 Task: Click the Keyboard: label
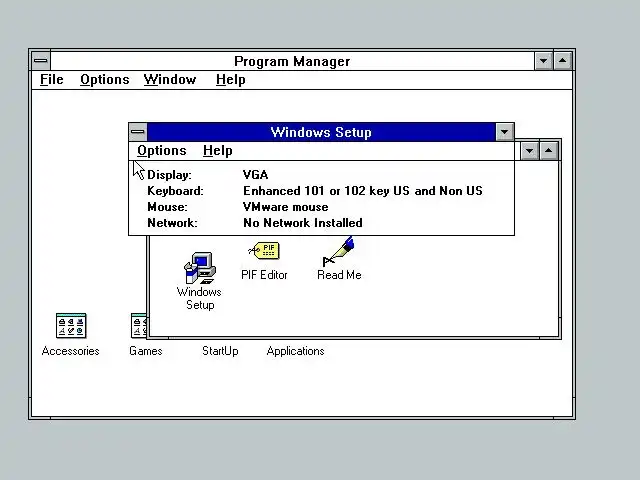(176, 191)
